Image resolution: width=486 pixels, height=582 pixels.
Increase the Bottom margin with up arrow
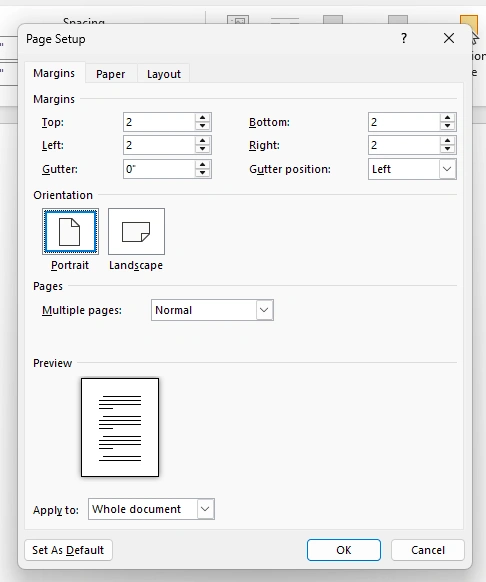click(447, 118)
